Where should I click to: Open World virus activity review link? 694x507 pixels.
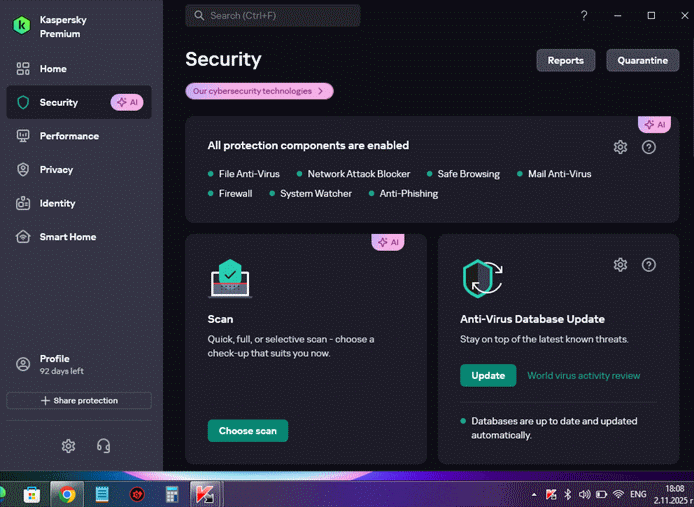point(583,375)
